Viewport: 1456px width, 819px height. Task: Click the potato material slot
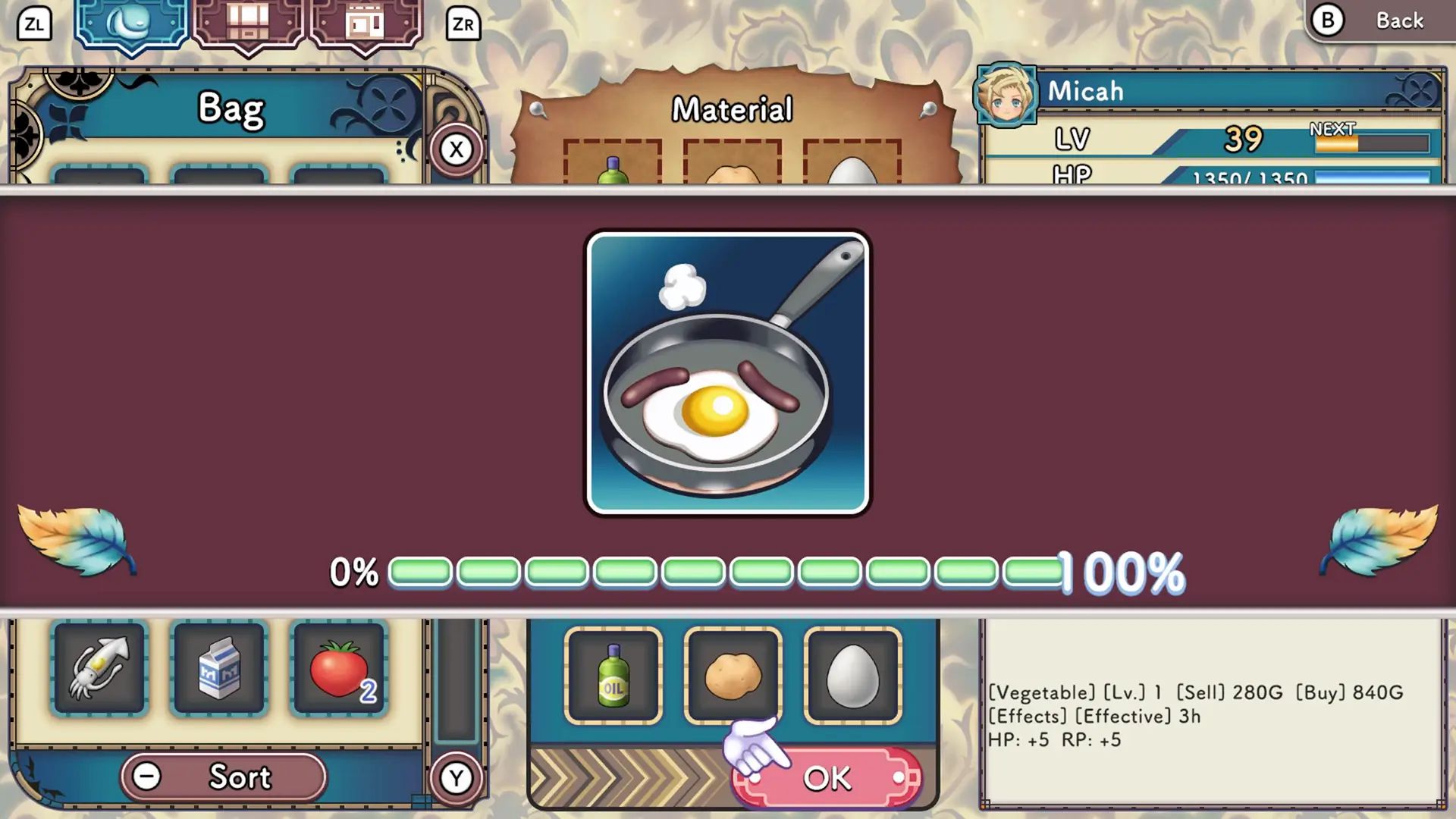[733, 675]
